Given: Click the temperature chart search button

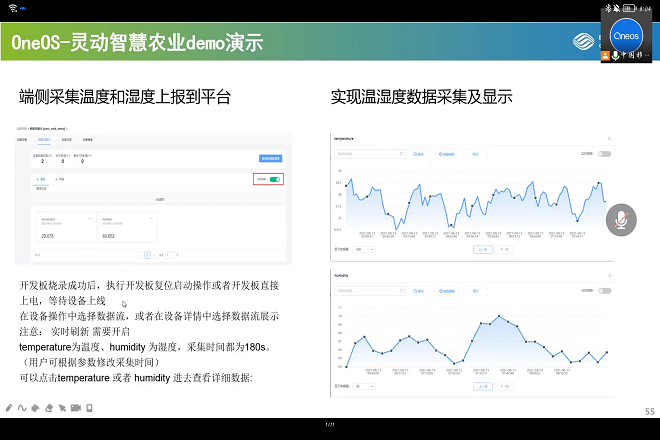Looking at the screenshot, I should tap(418, 154).
